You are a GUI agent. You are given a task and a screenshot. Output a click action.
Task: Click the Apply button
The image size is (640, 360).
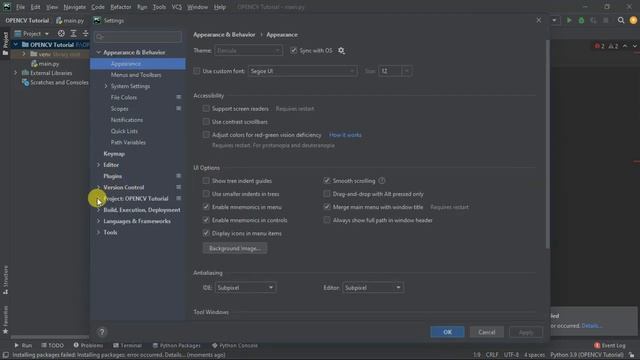click(526, 332)
